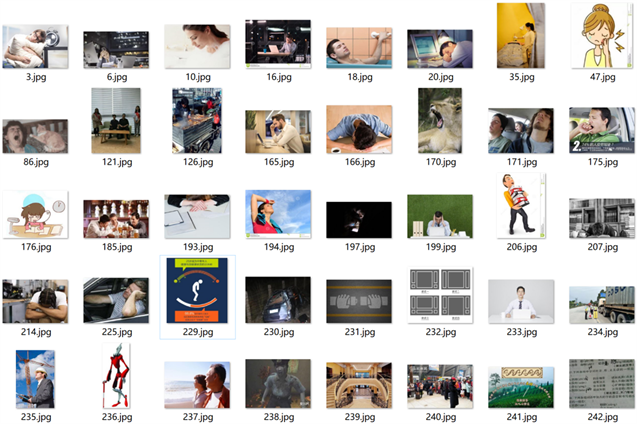
Task: Select the 176.jpg cartoon studying girl thumbnail
Action: [35, 214]
